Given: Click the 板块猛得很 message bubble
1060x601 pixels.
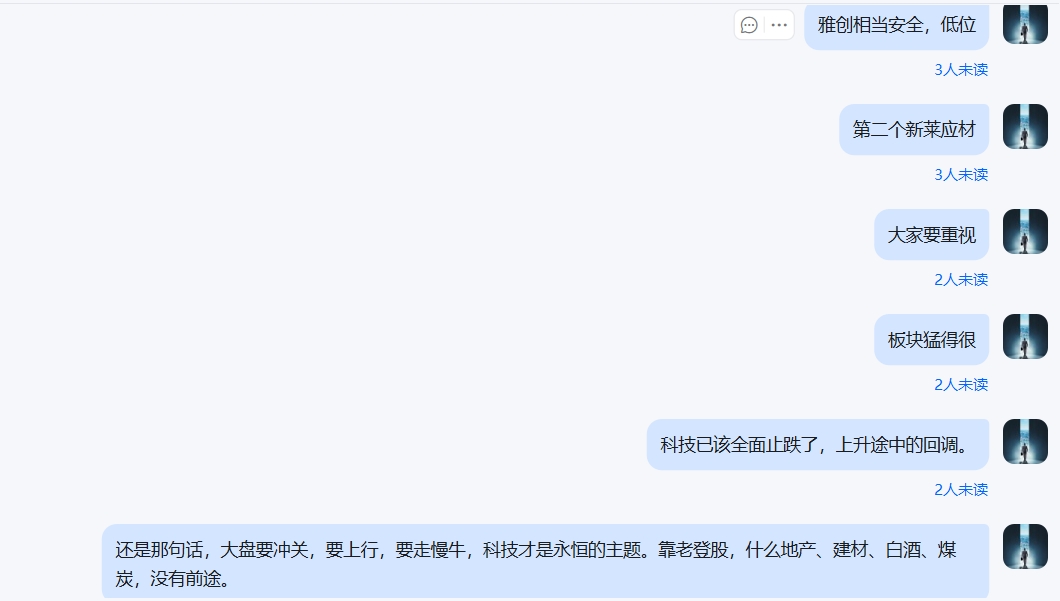Looking at the screenshot, I should click(932, 339).
